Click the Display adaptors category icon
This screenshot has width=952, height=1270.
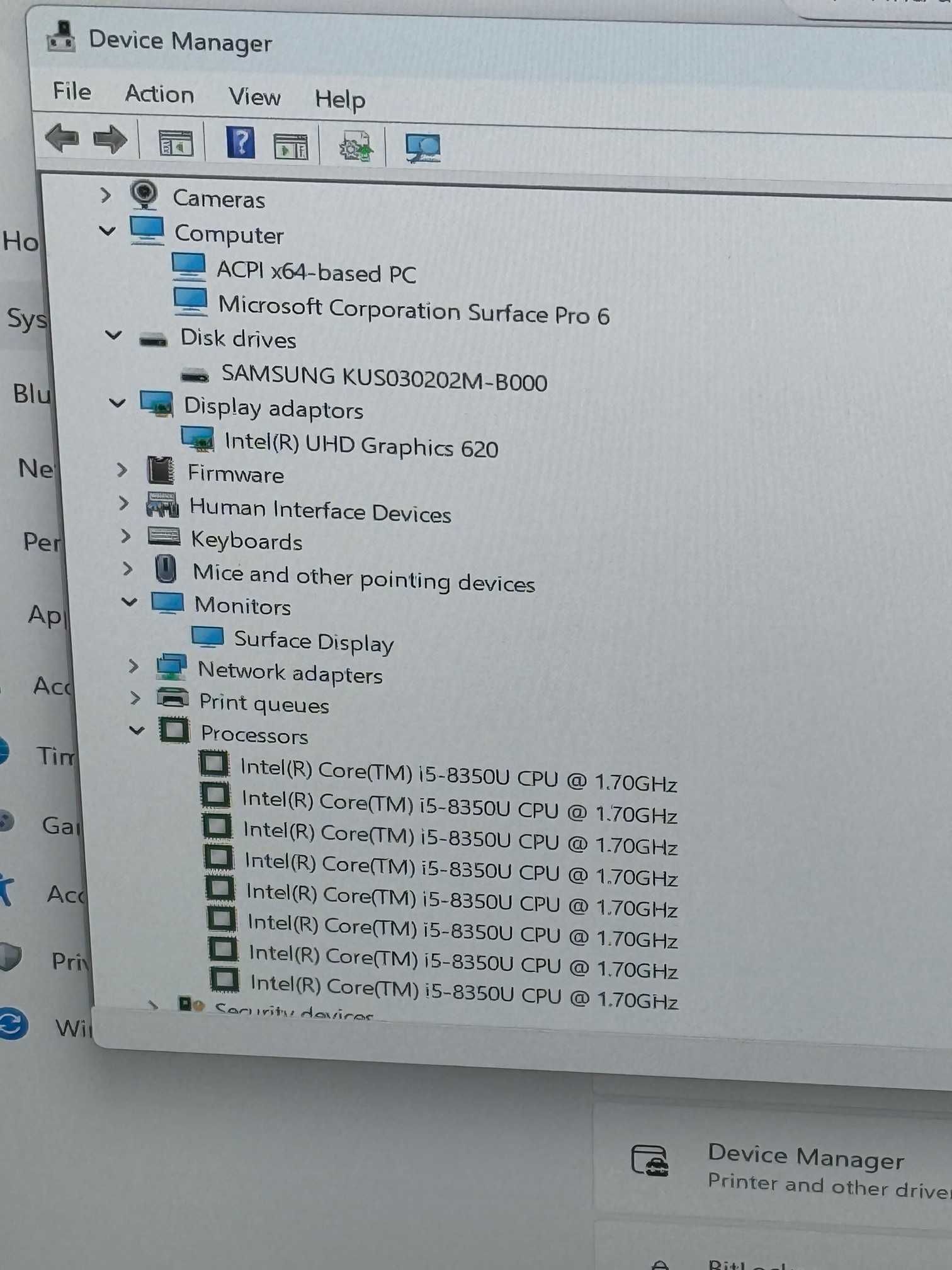[157, 404]
